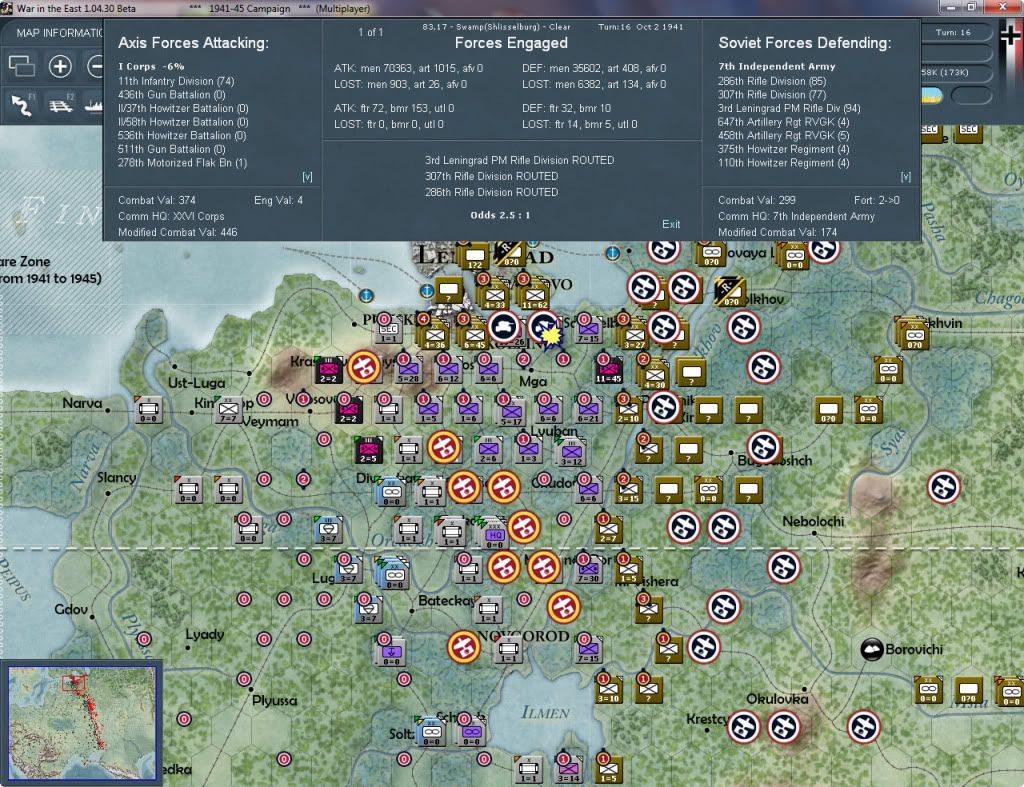Click the cloud icon beside Borovichi
This screenshot has width=1024, height=787.
(872, 649)
